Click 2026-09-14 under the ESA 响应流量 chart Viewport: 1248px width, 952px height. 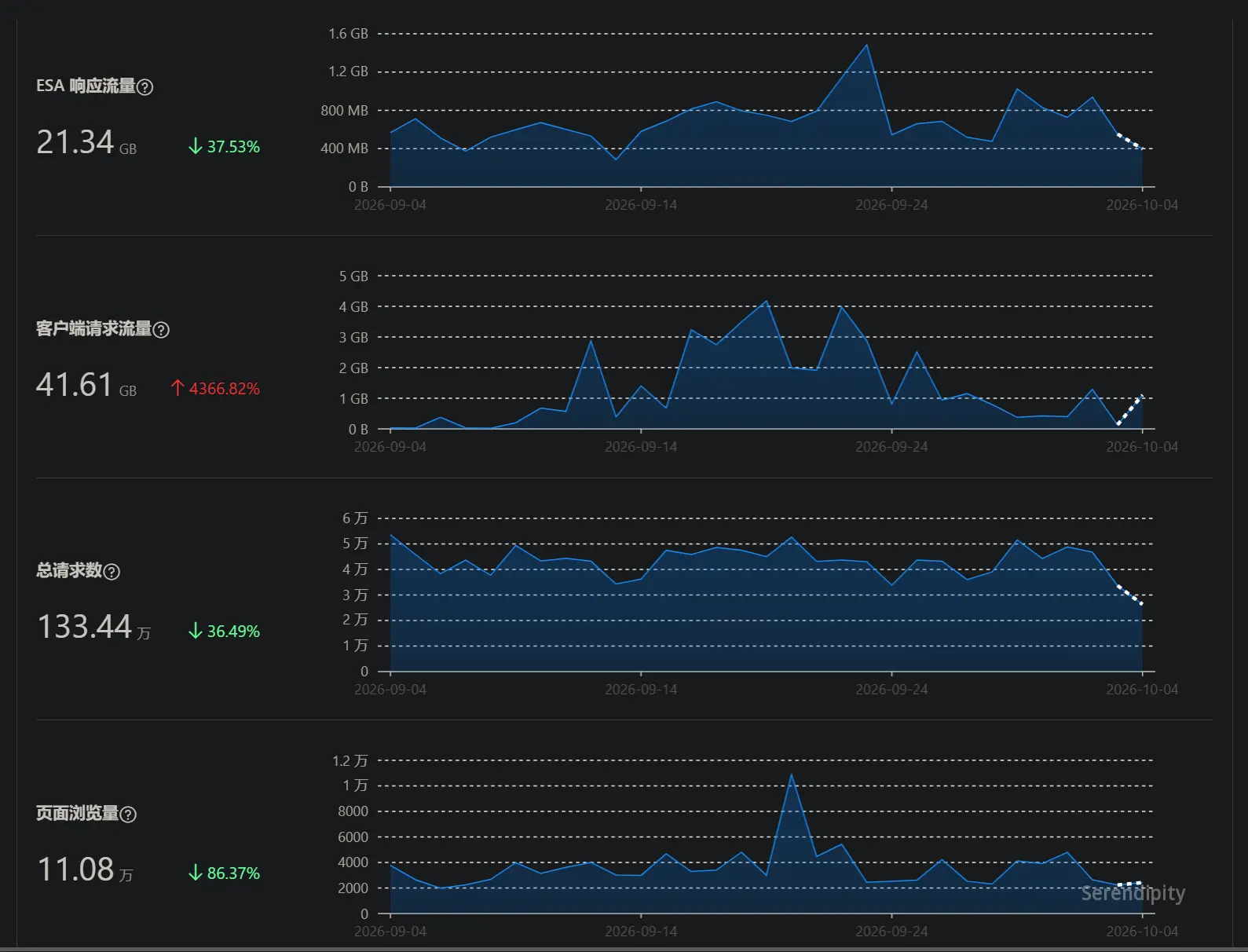point(641,205)
